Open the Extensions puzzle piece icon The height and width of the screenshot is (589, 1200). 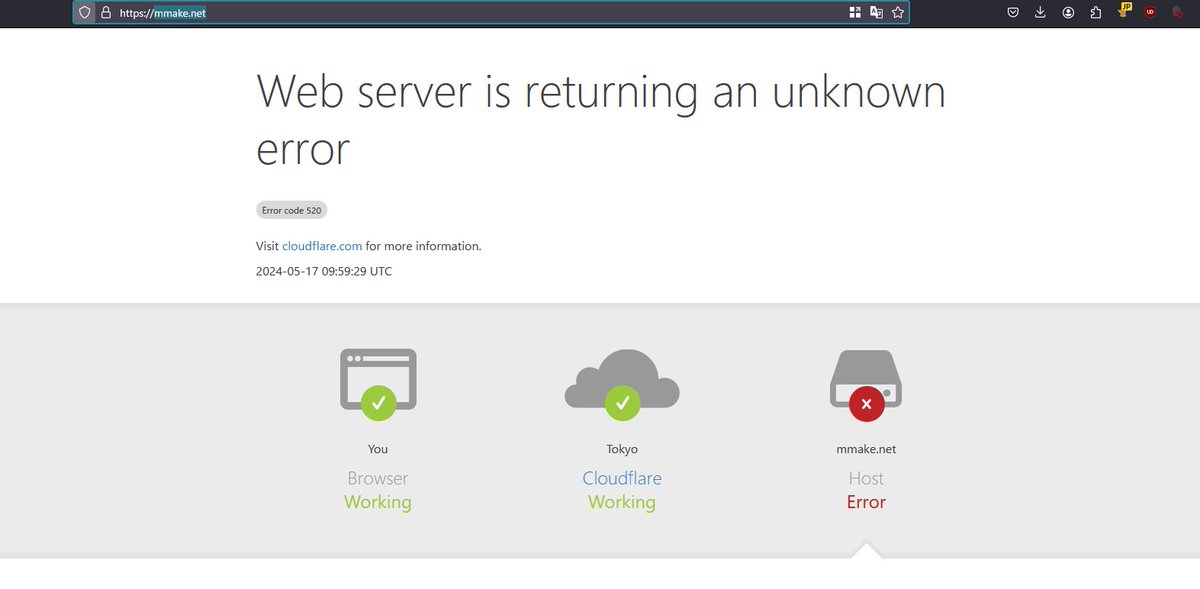point(1096,13)
